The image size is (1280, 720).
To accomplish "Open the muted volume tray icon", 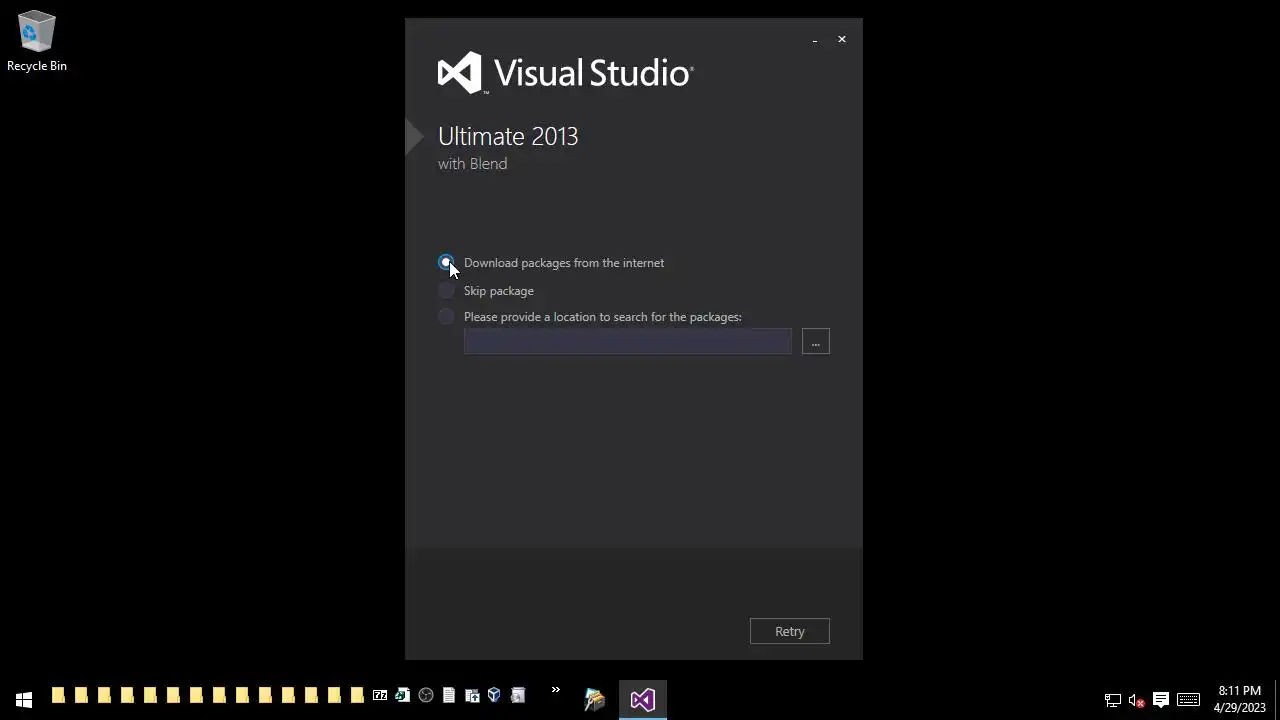I will pos(1136,700).
